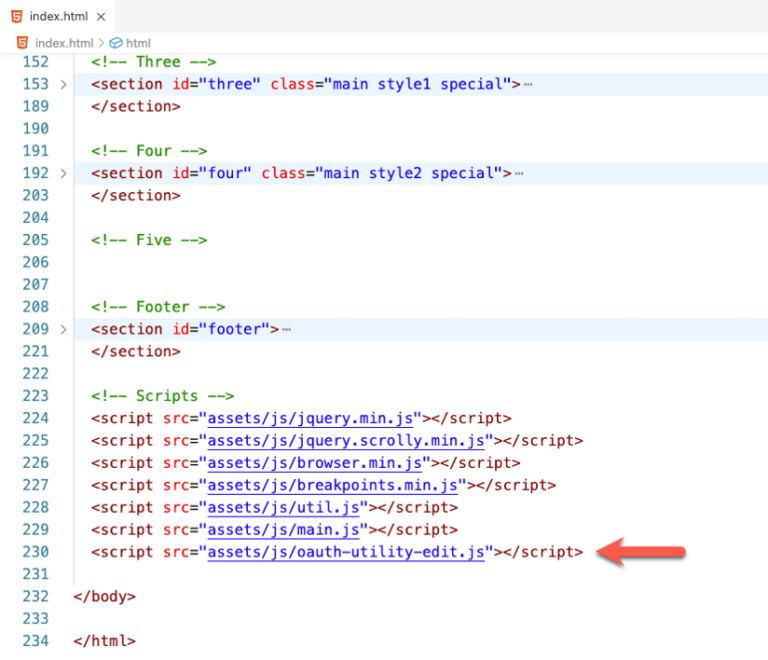The image size is (768, 660).
Task: Click the folded ellipsis after the section "four" tag
Action: tap(519, 174)
